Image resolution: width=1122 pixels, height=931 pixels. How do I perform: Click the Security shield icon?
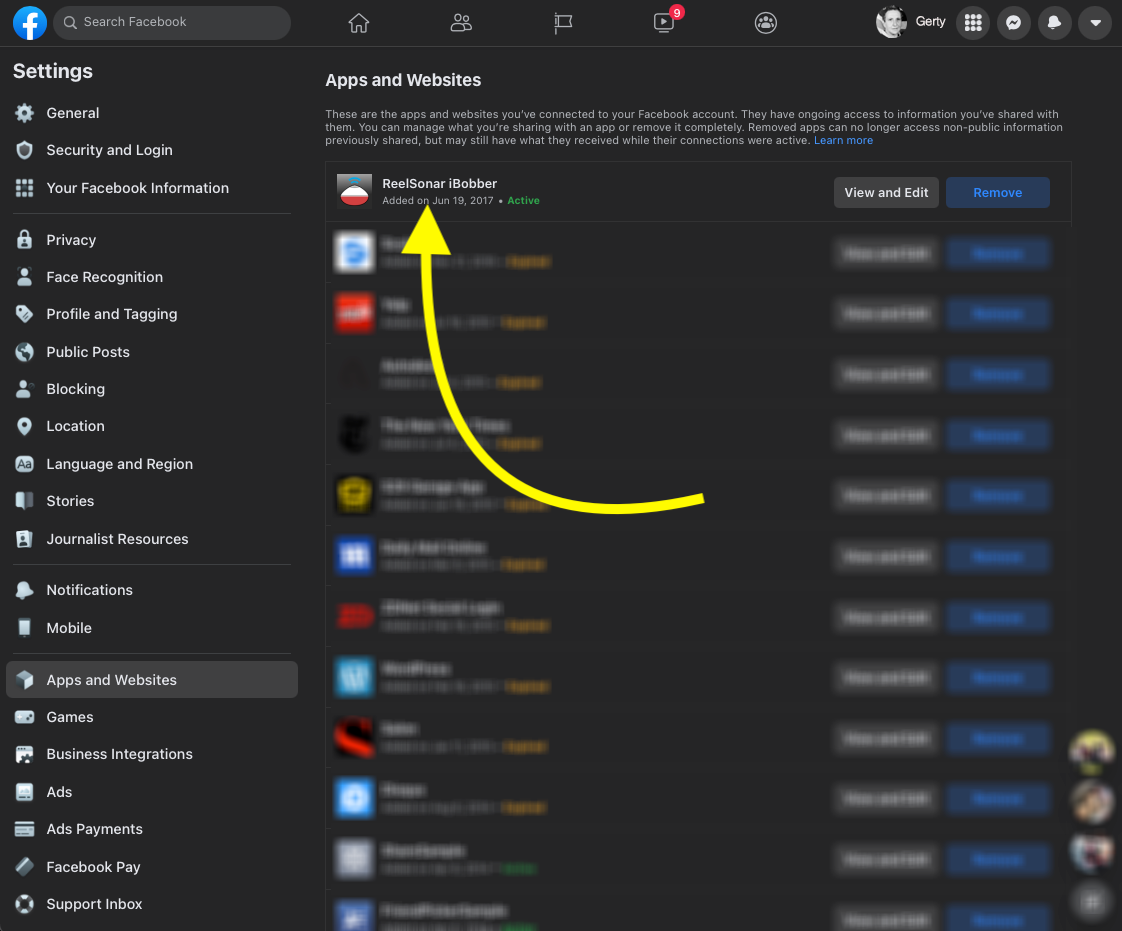click(x=24, y=150)
